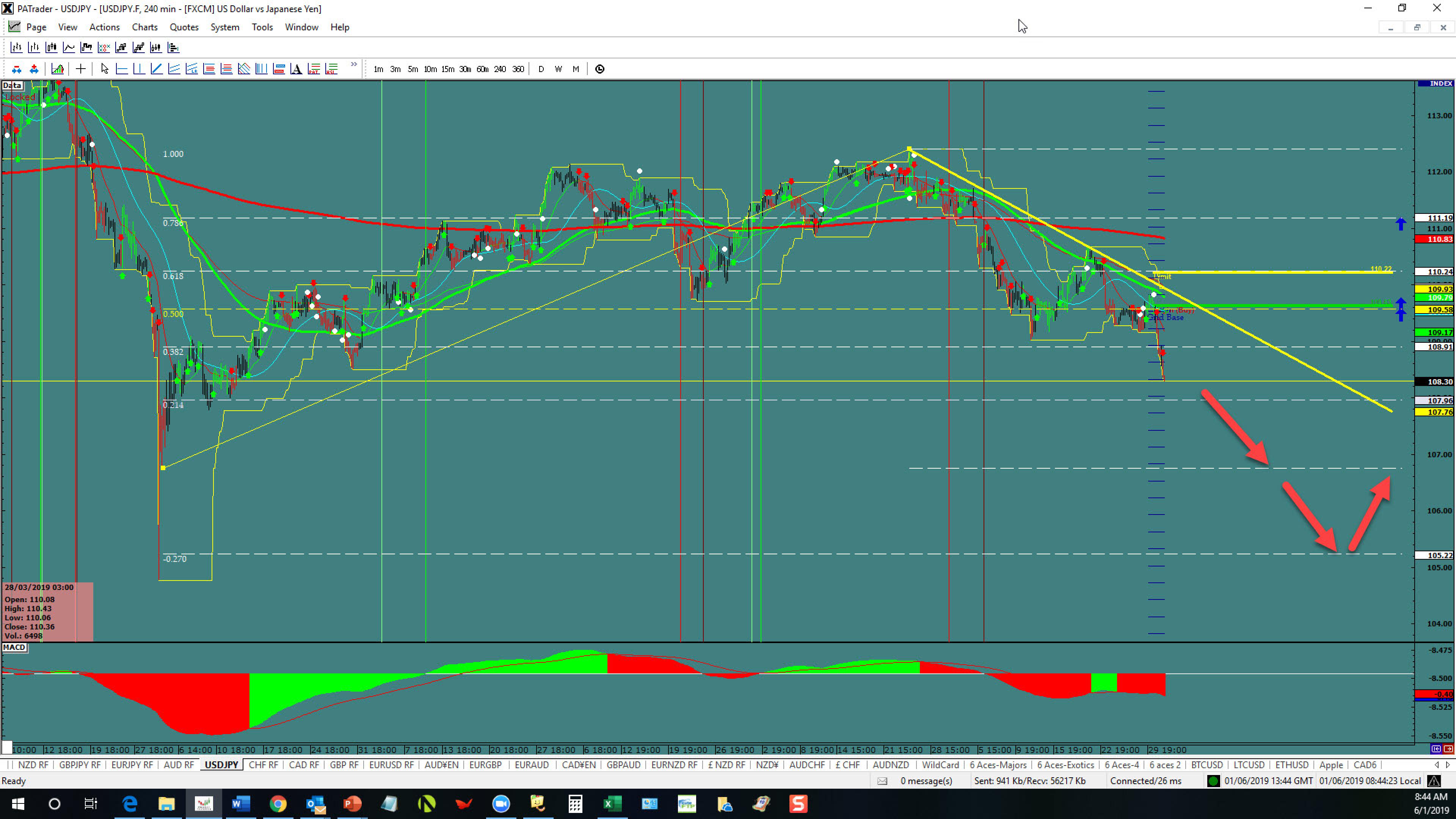The width and height of the screenshot is (1456, 819).
Task: Choose the parallel channel lines tool
Action: tap(174, 69)
